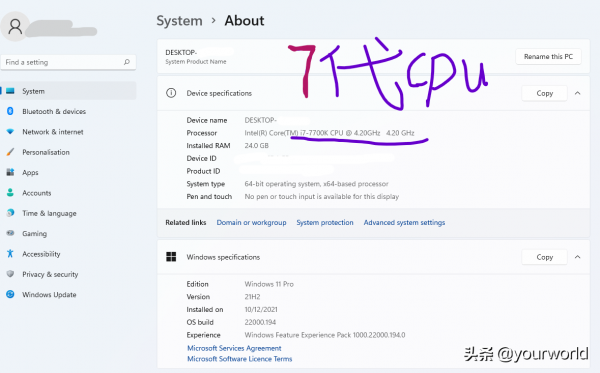The image size is (600, 373).
Task: Open System protection link
Action: 325,222
